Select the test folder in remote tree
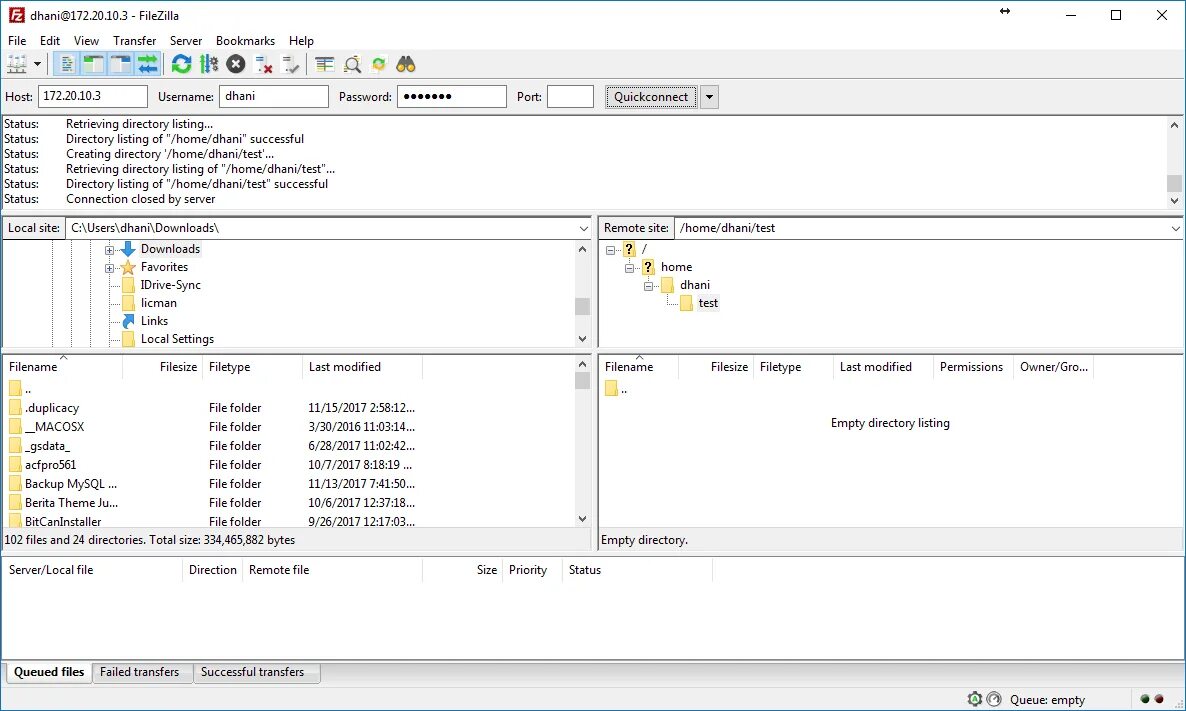Screen dimensions: 1186x711 [x=708, y=303]
